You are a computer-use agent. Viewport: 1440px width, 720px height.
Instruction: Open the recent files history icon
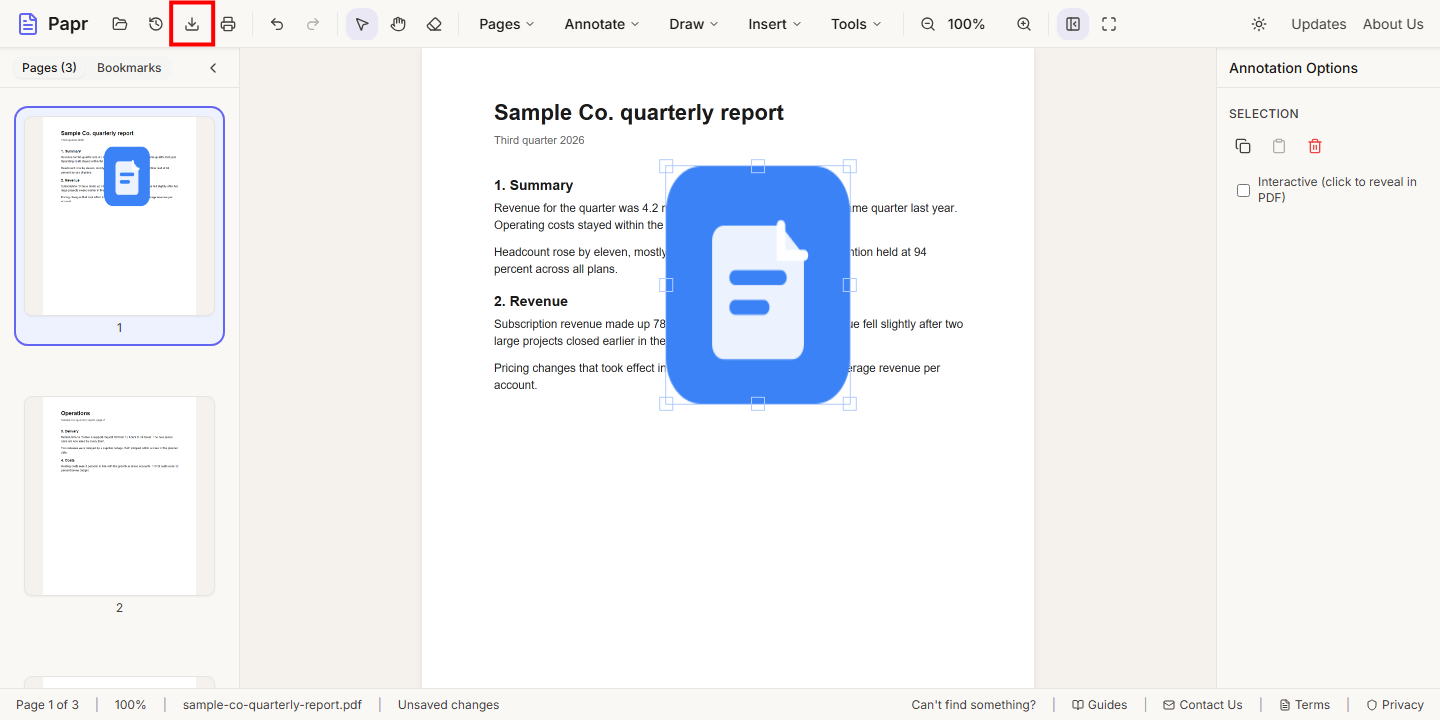coord(156,24)
